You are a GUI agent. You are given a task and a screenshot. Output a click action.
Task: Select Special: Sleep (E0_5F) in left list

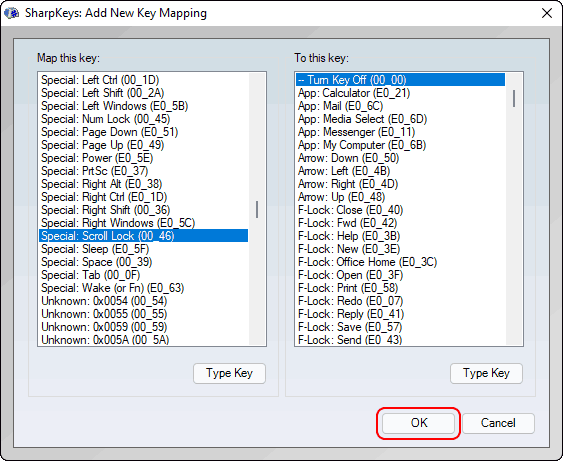point(143,249)
